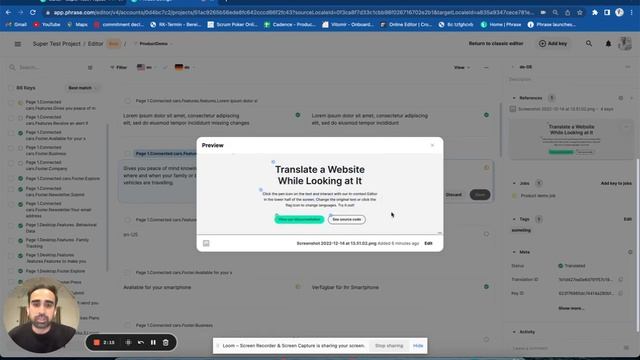
Task: Open the German target locale dropdown
Action: (184, 67)
